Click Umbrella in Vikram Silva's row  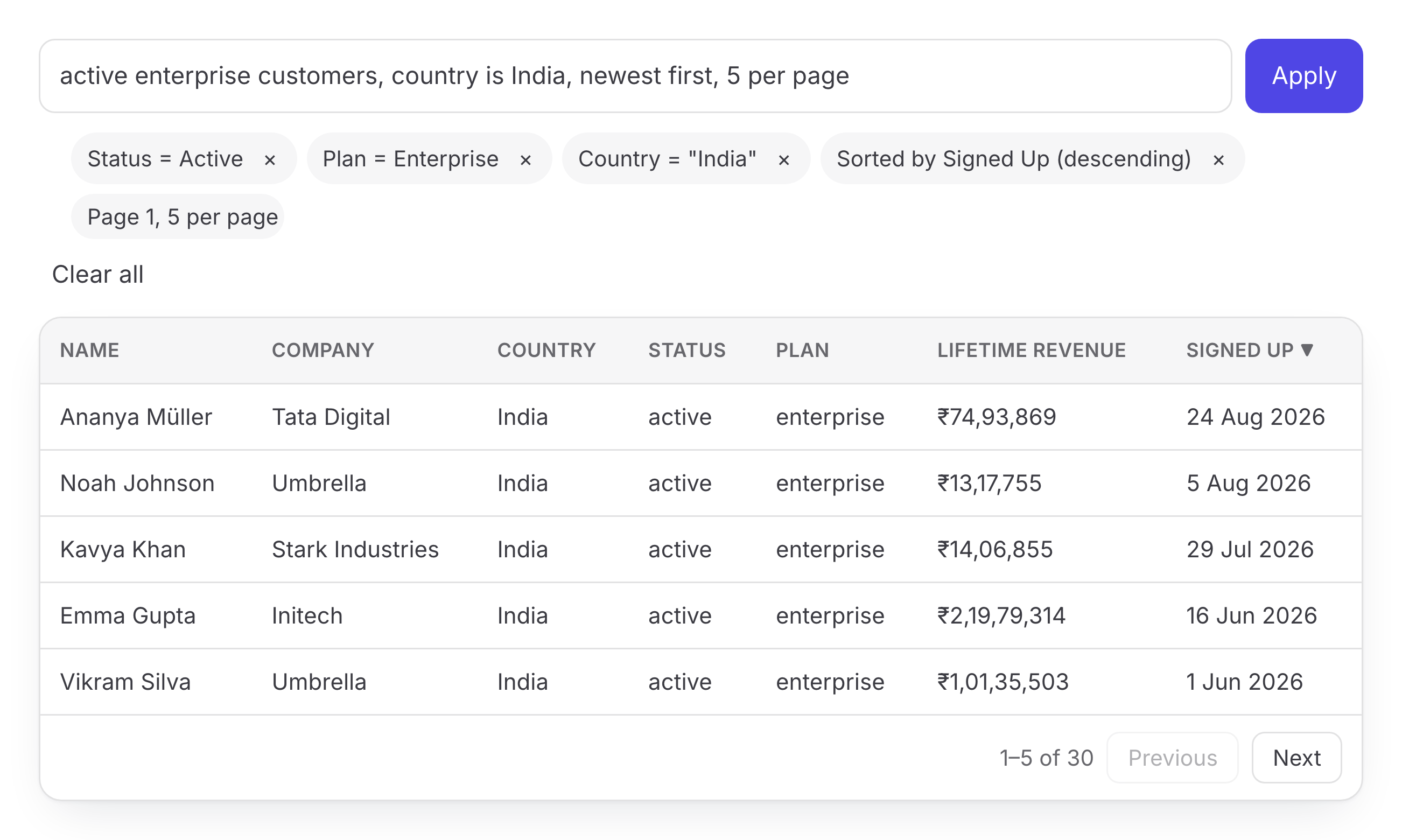tap(319, 682)
